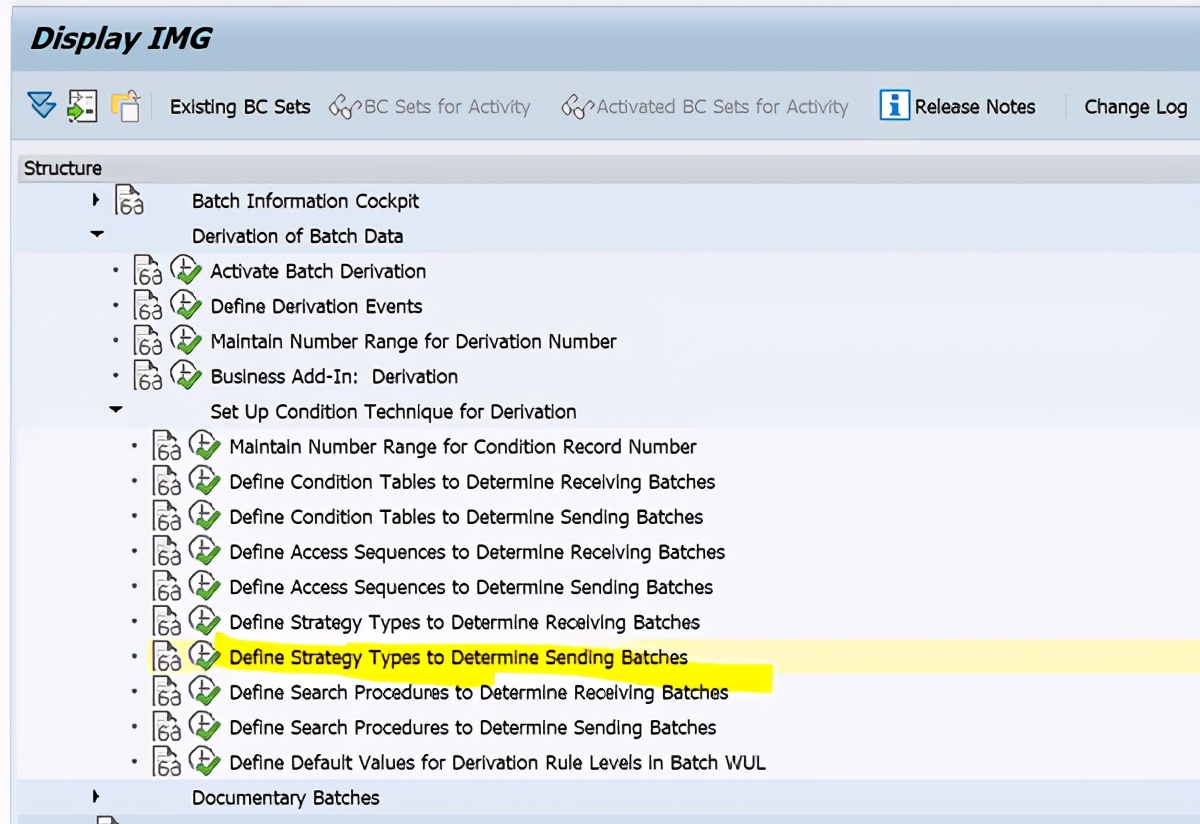Open the Change Log
This screenshot has width=1200, height=824.
tap(1136, 106)
